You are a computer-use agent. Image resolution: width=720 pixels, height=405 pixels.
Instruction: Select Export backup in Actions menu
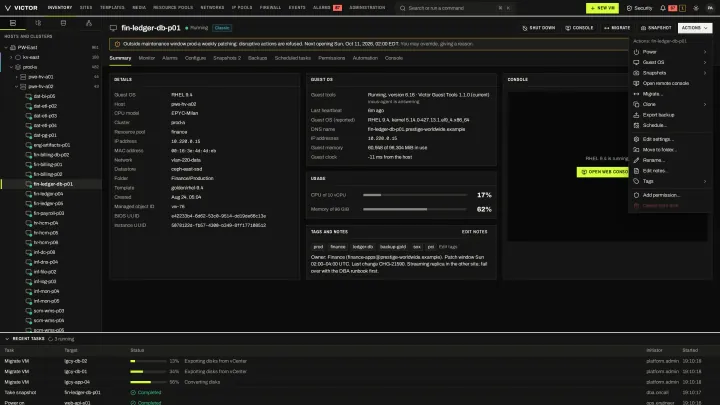(x=670, y=115)
